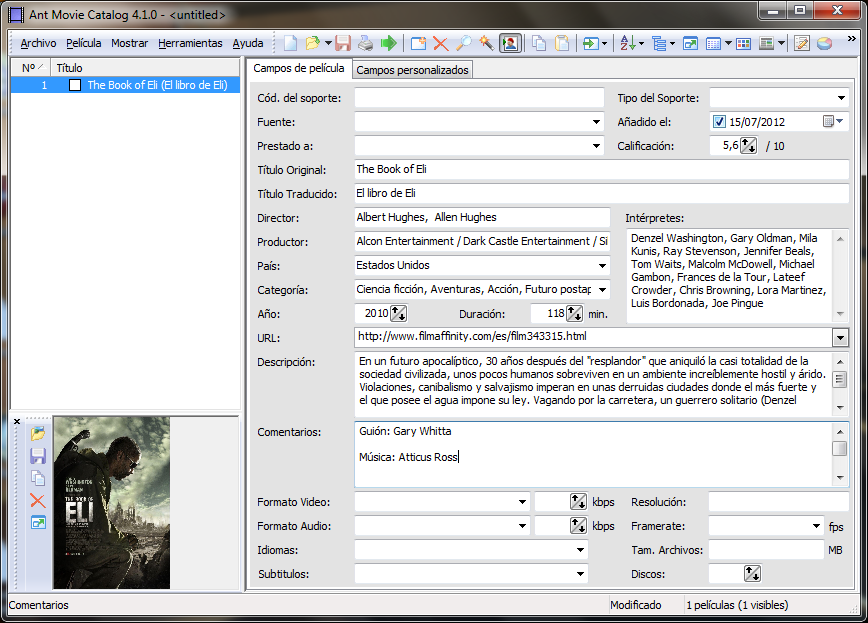This screenshot has width=868, height=623.
Task: Switch to Campos personalizados tab
Action: pyautogui.click(x=412, y=70)
